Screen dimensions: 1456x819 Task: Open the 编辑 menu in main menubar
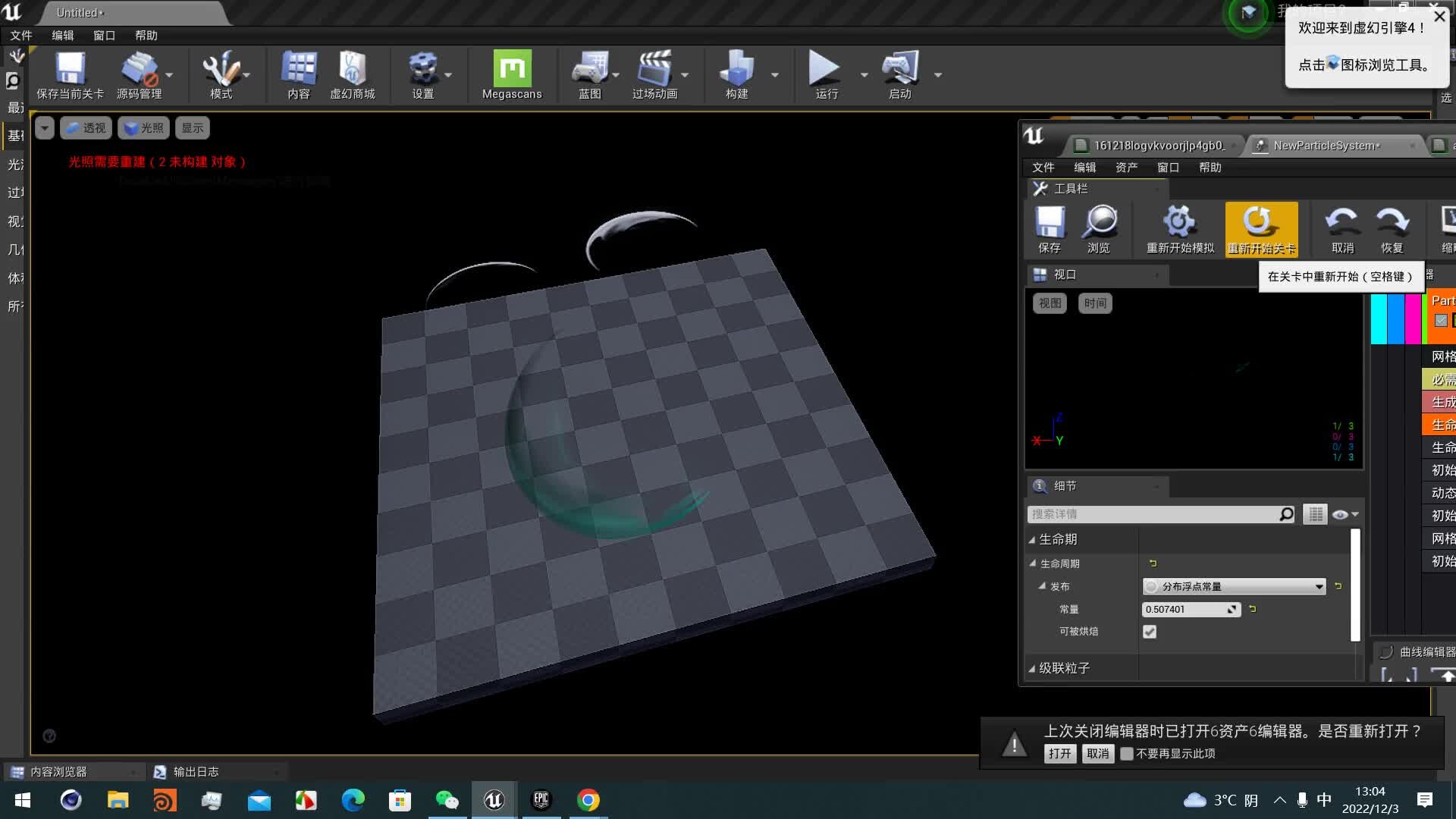tap(62, 36)
